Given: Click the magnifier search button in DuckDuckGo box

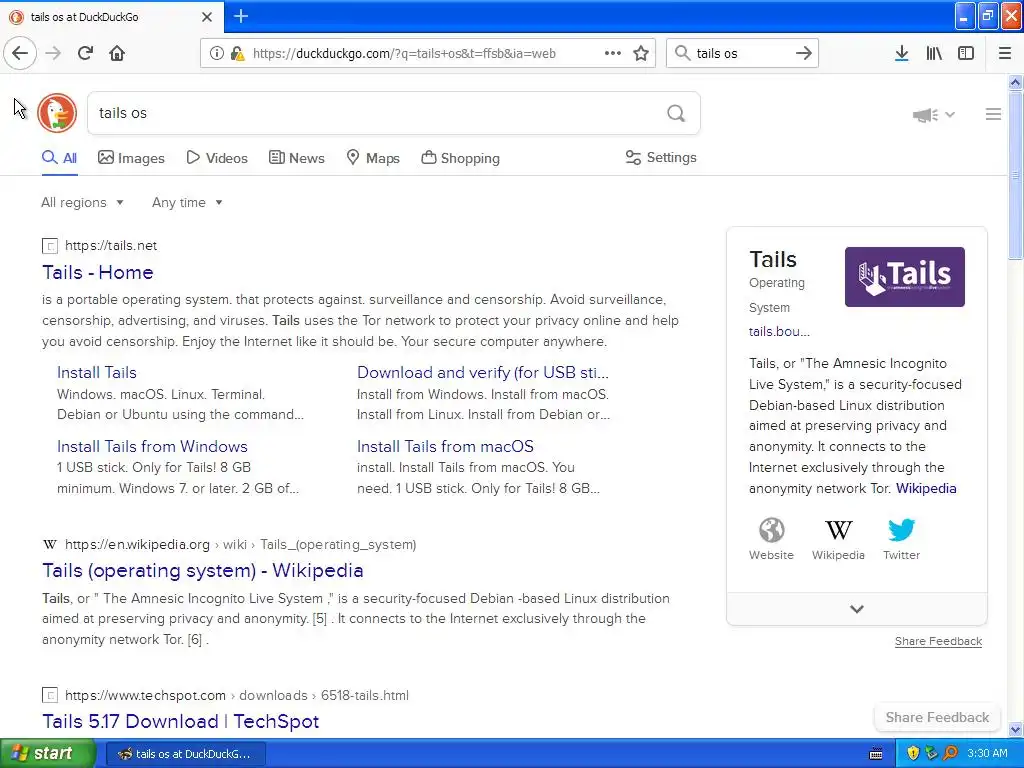Looking at the screenshot, I should (x=676, y=113).
